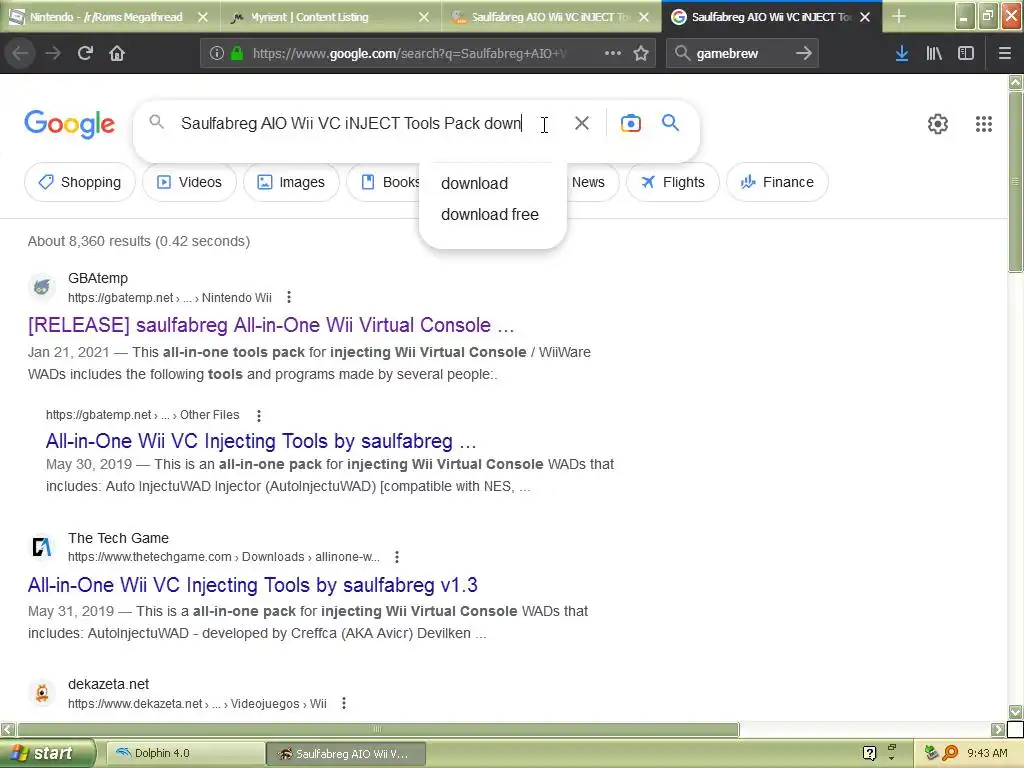Click the taskbar clock showing 9:43 AM
The image size is (1024, 768).
[987, 754]
